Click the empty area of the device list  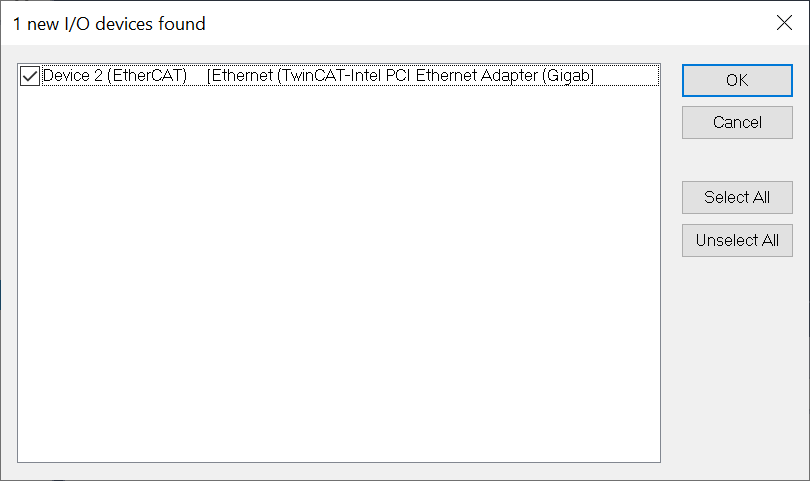tap(339, 274)
